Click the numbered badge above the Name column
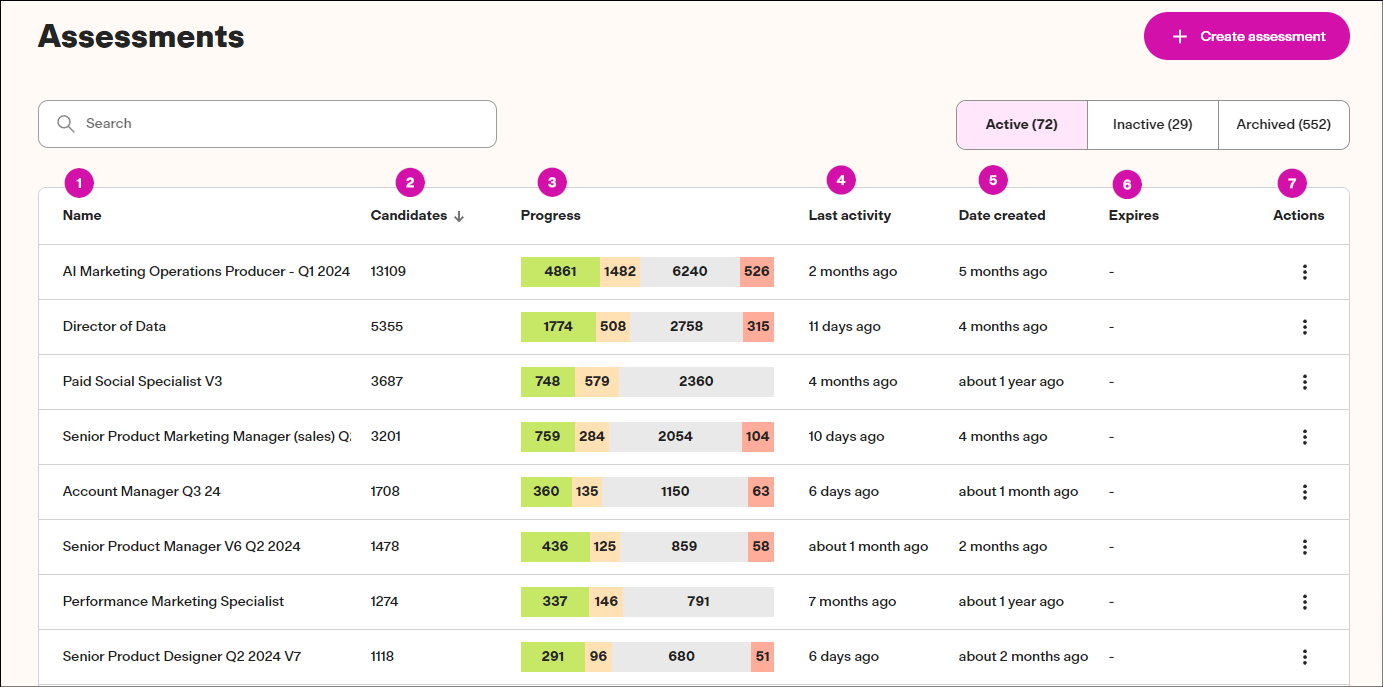 click(x=79, y=183)
